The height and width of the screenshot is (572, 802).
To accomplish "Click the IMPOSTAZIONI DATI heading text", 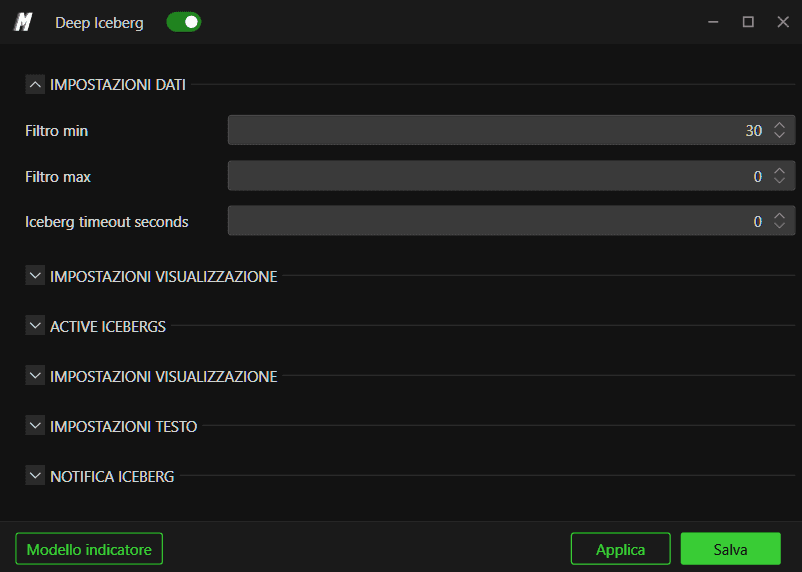I will point(118,85).
